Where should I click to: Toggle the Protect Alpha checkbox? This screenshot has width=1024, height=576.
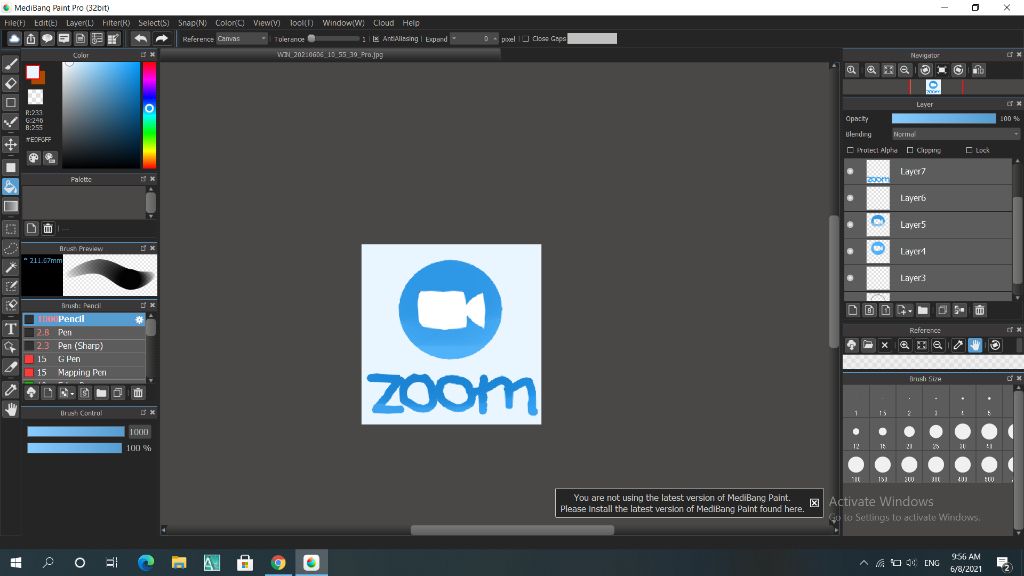coord(850,150)
